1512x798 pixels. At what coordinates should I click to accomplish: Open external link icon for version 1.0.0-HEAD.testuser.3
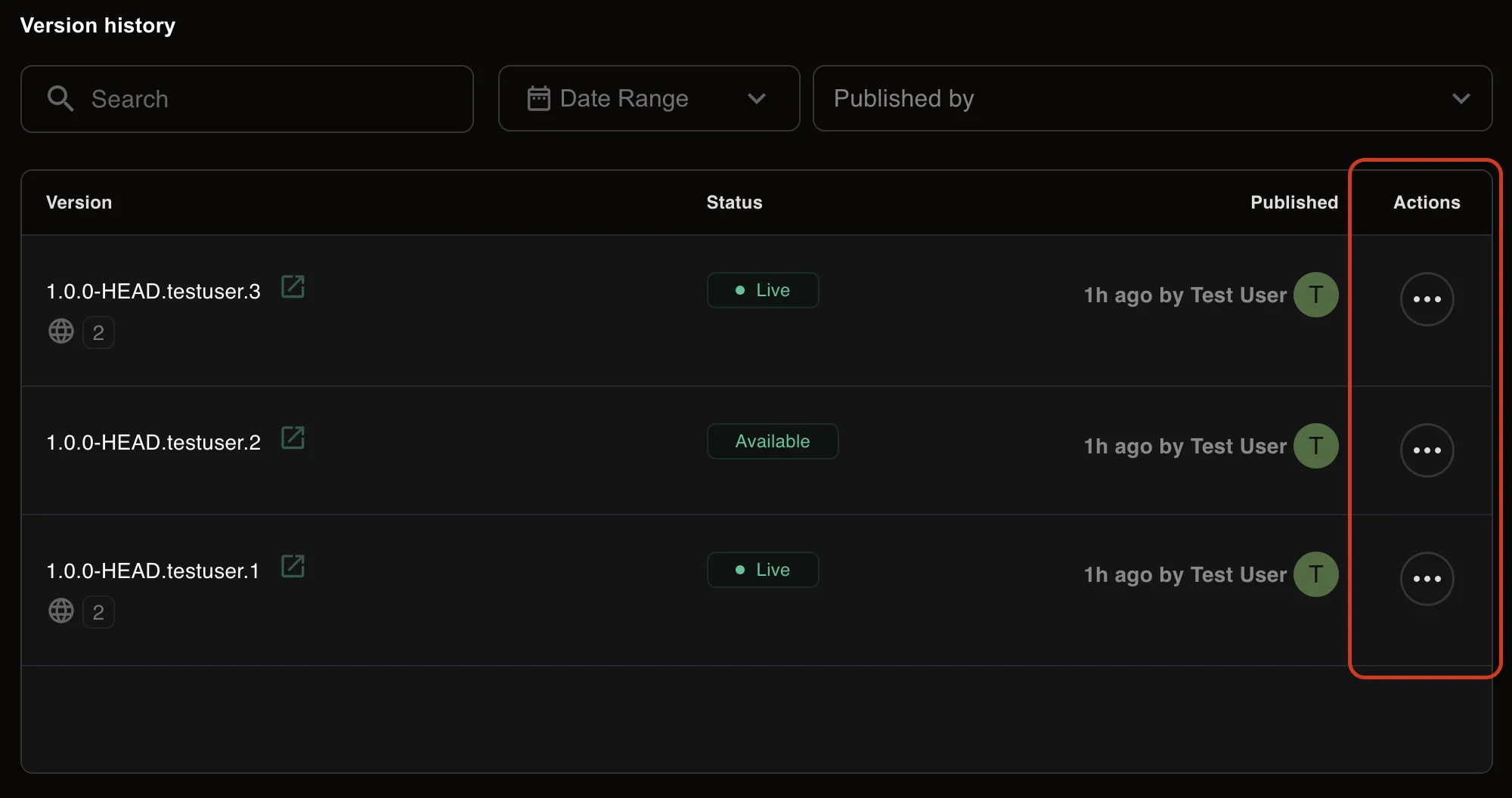293,287
